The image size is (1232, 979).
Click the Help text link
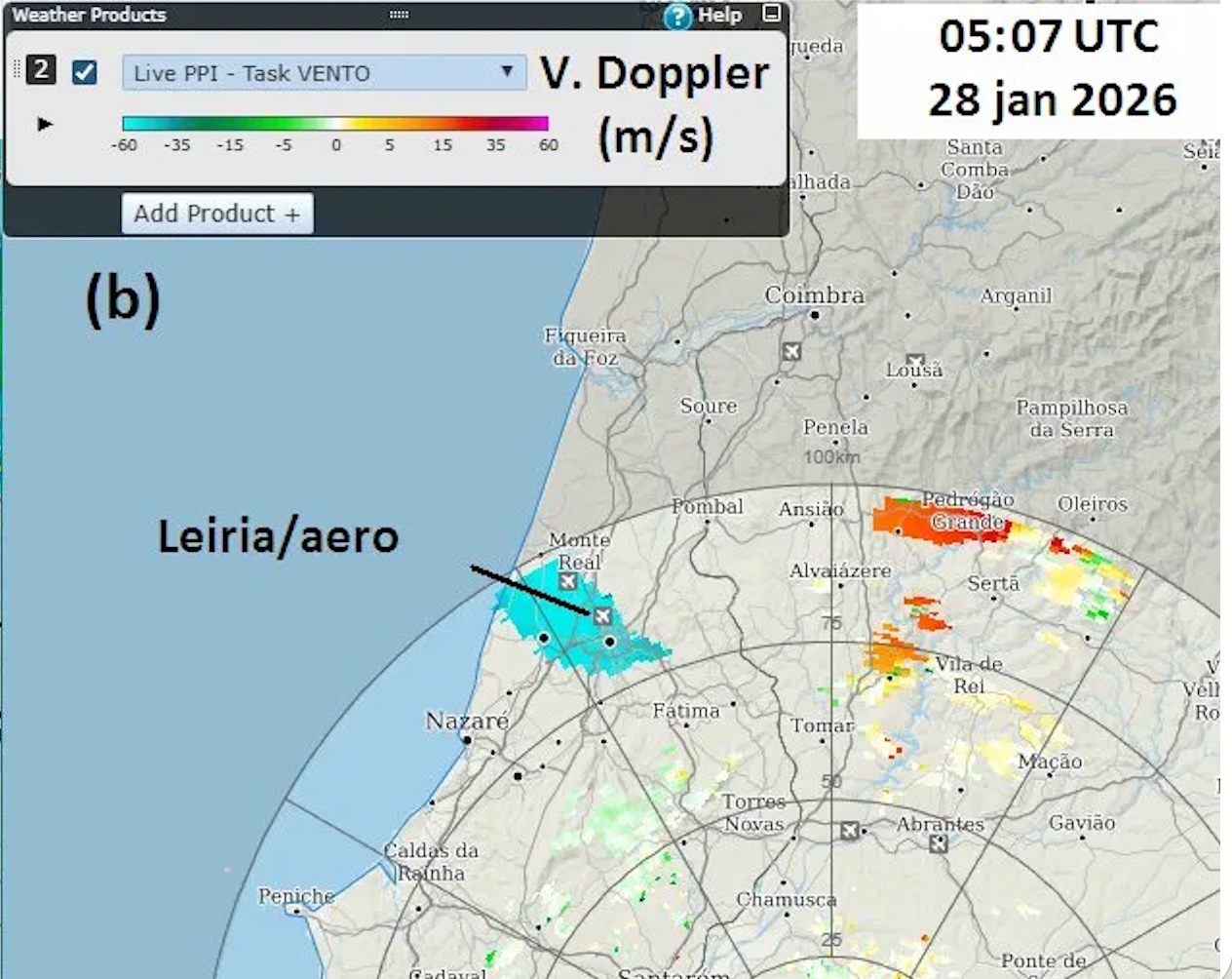click(x=719, y=16)
